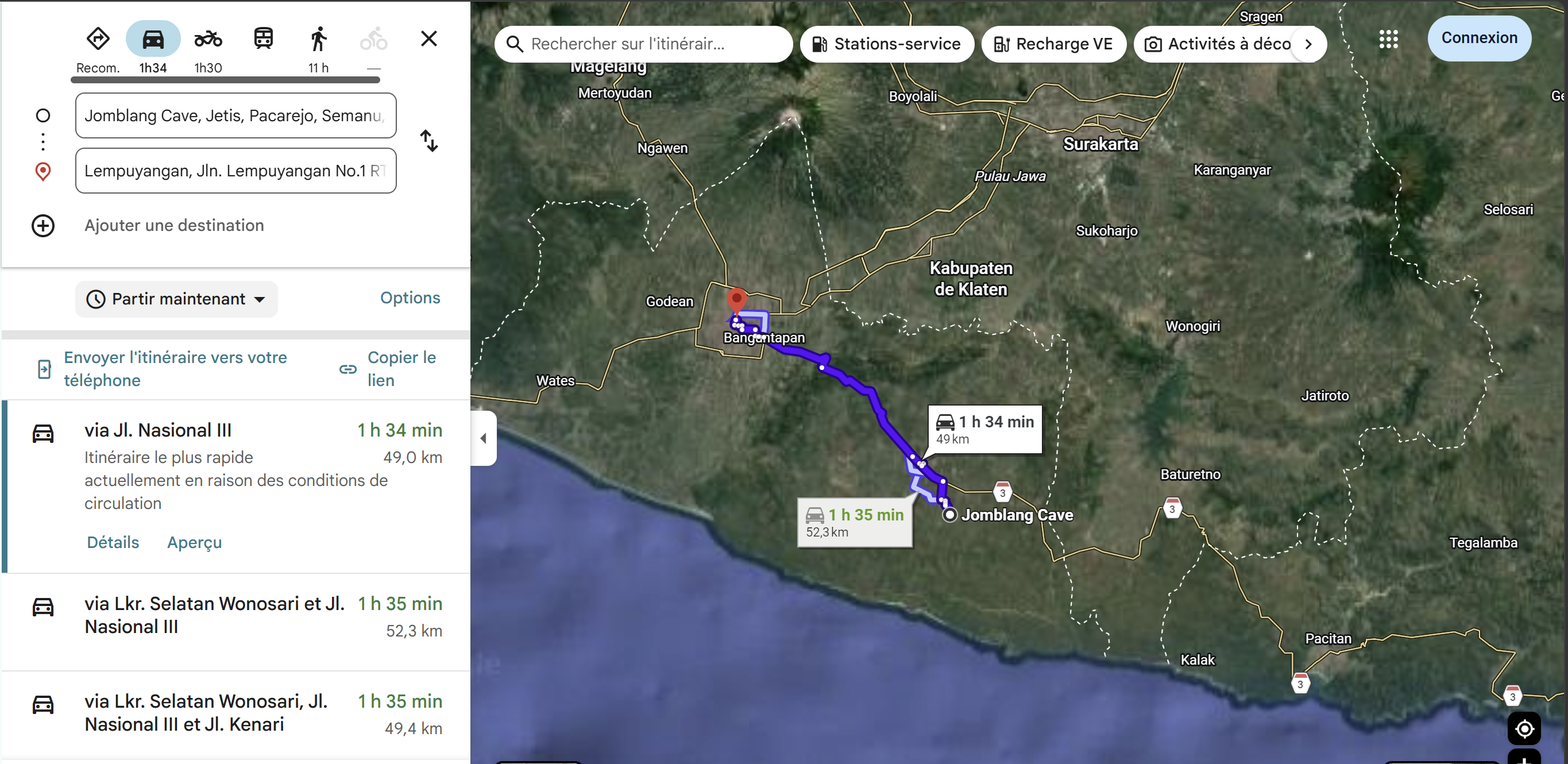Viewport: 1568px width, 764px height.
Task: Click the Ngawen map label
Action: pos(662,149)
